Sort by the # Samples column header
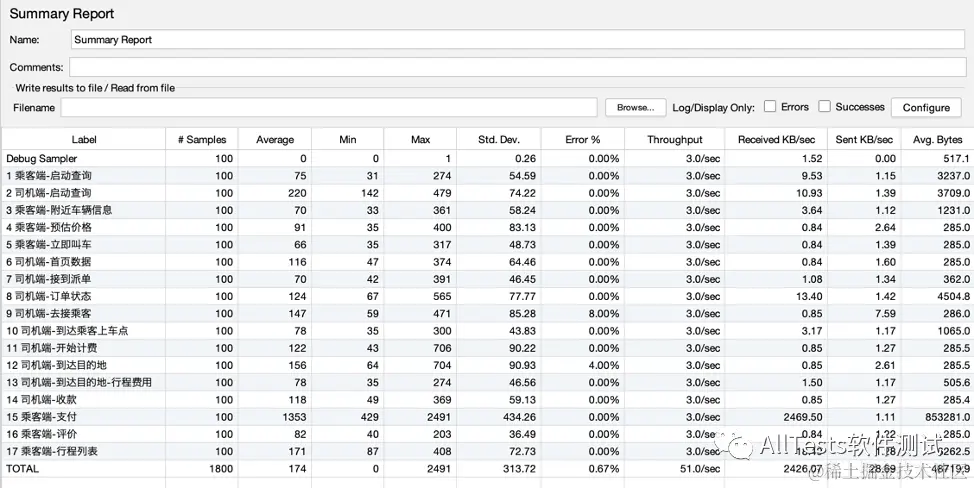The image size is (974, 488). coord(202,140)
